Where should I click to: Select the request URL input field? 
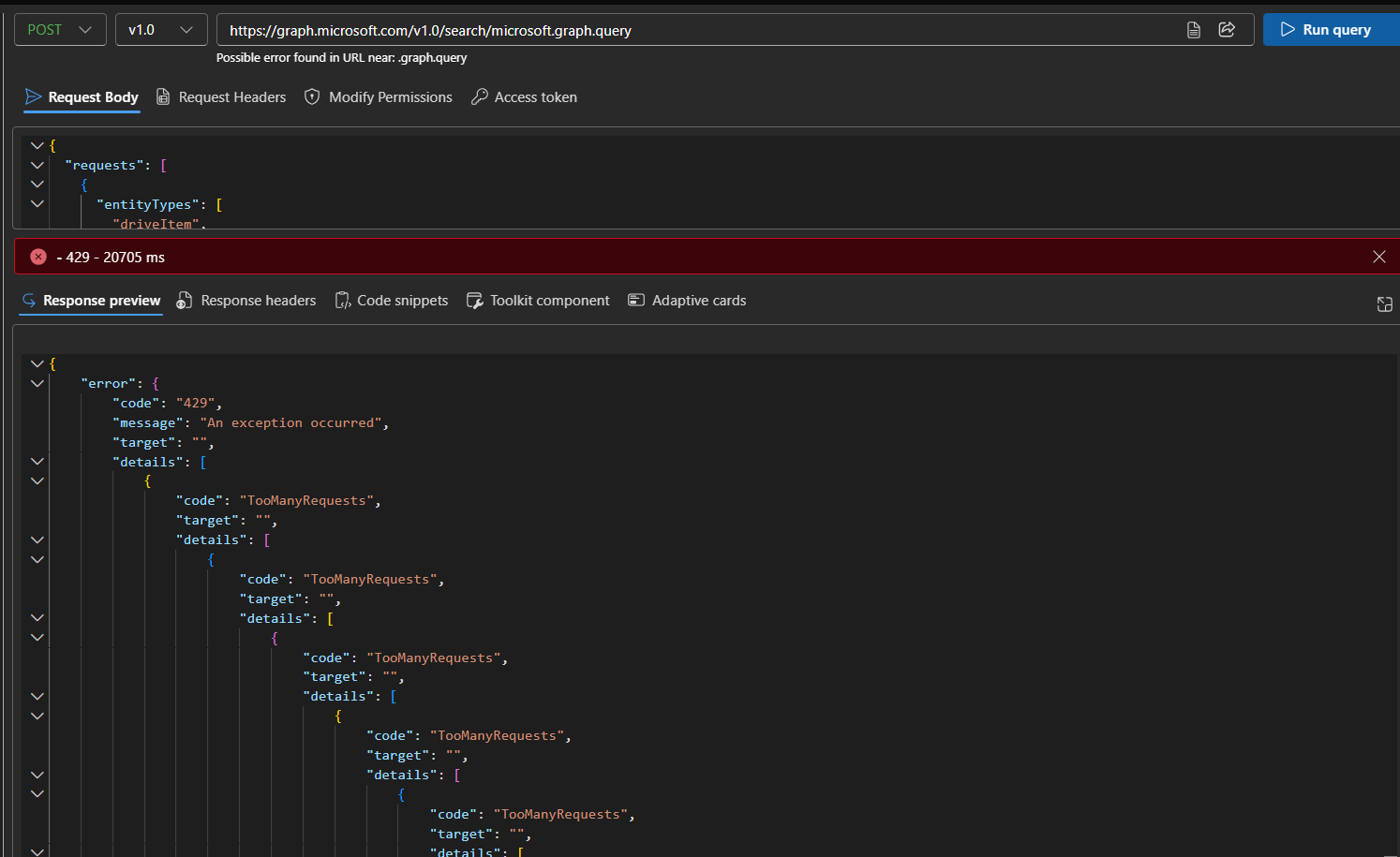pyautogui.click(x=656, y=29)
